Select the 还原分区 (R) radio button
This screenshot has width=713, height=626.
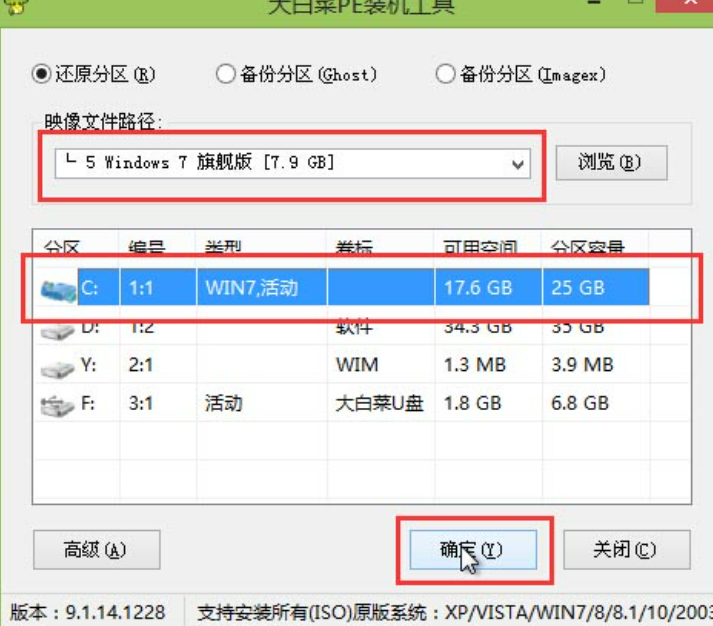41,74
